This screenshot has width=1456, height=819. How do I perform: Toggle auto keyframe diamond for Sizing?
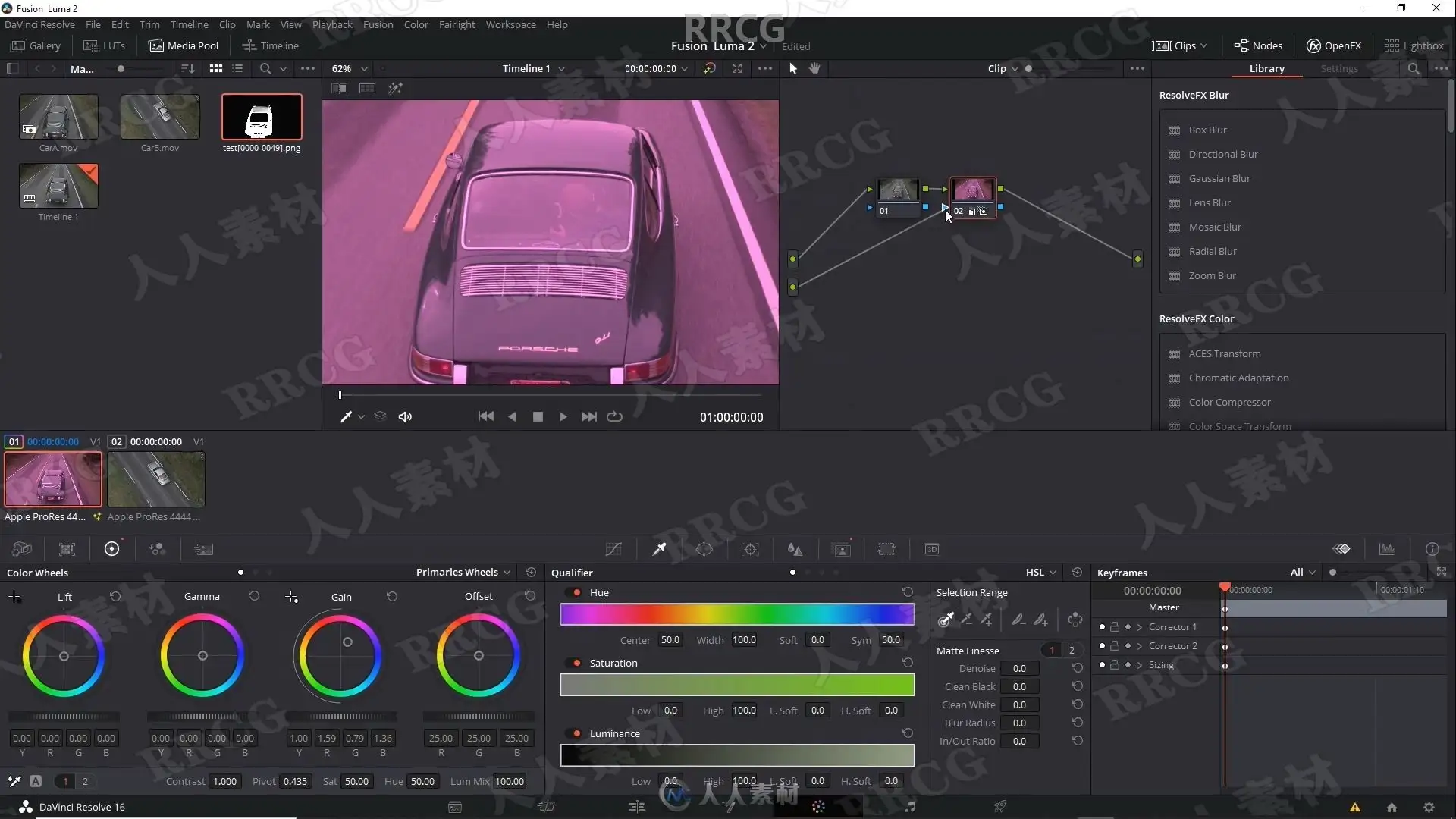click(1128, 665)
